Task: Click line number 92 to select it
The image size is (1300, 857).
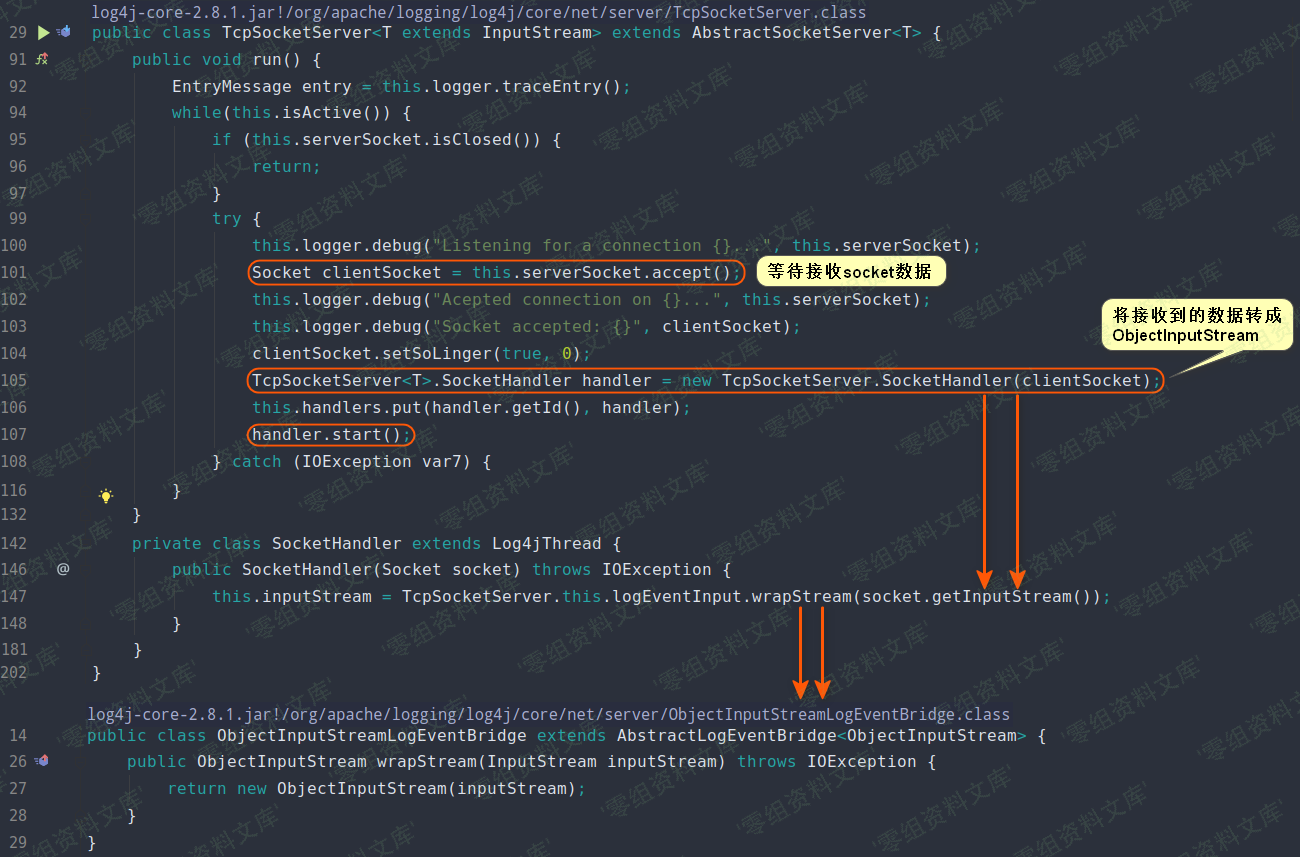Action: tap(18, 86)
